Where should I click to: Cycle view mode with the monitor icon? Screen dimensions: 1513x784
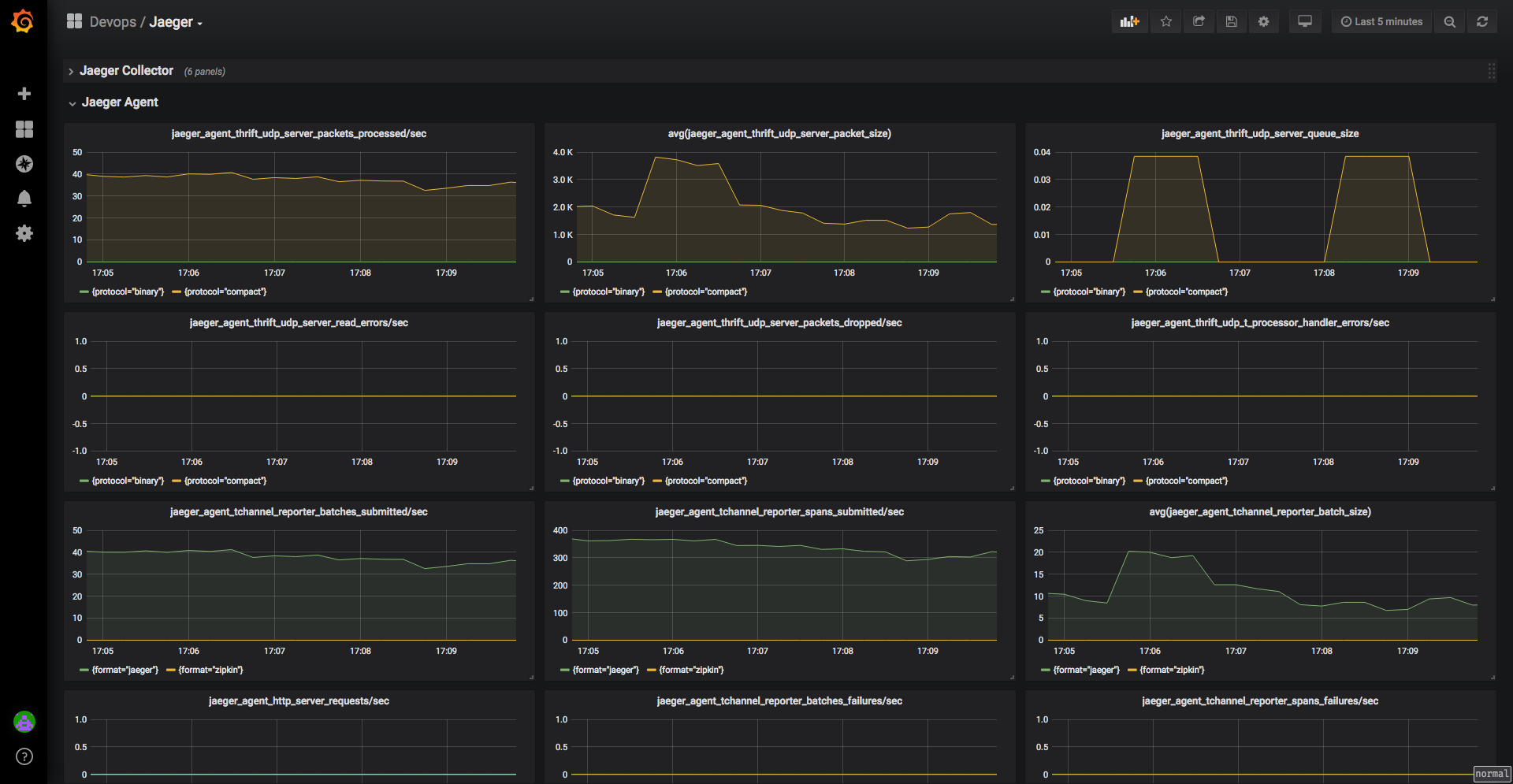coord(1305,22)
